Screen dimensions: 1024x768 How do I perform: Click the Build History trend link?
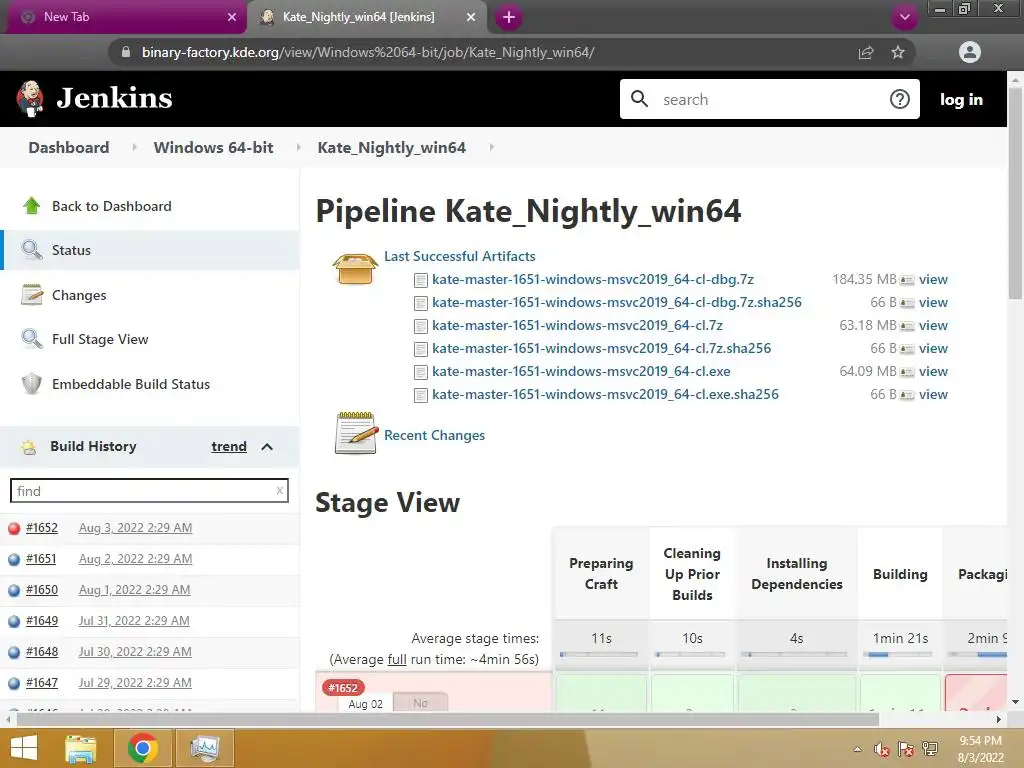[x=229, y=446]
